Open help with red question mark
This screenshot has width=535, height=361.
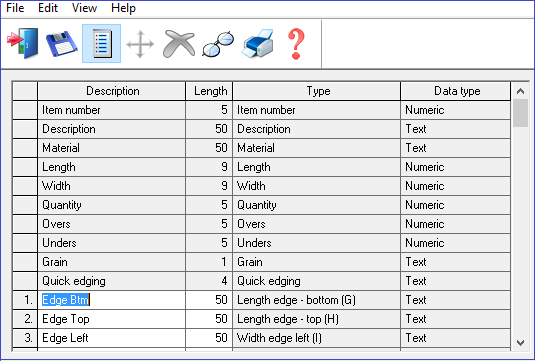(x=296, y=44)
